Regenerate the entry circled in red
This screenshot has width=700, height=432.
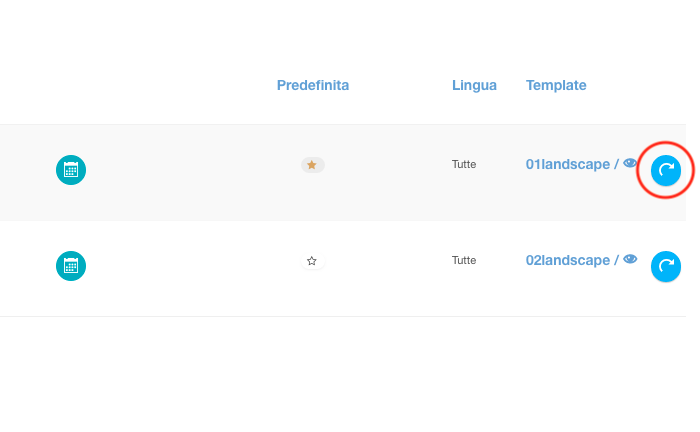(666, 170)
